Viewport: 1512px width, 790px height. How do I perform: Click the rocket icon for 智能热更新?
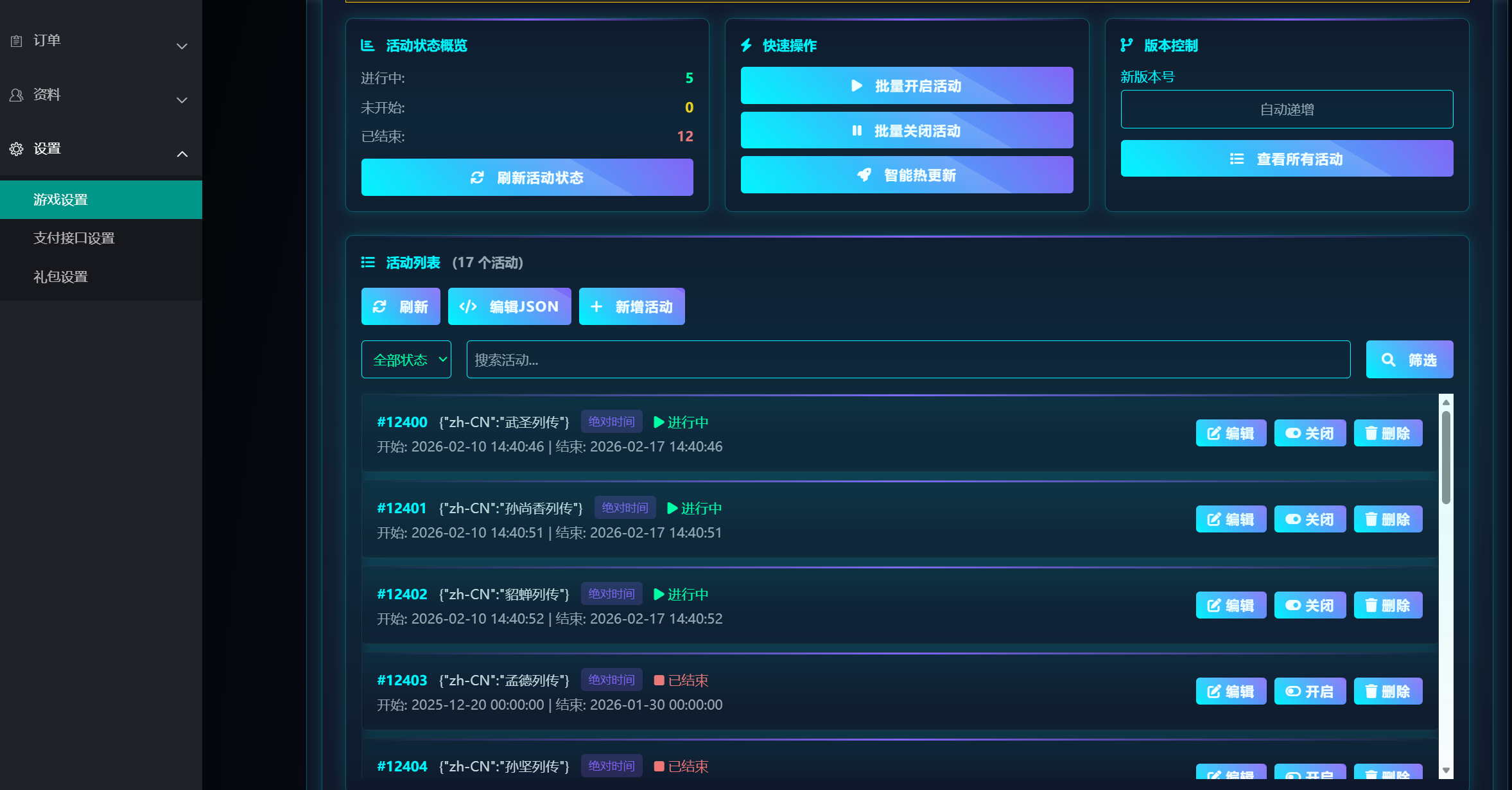(864, 175)
